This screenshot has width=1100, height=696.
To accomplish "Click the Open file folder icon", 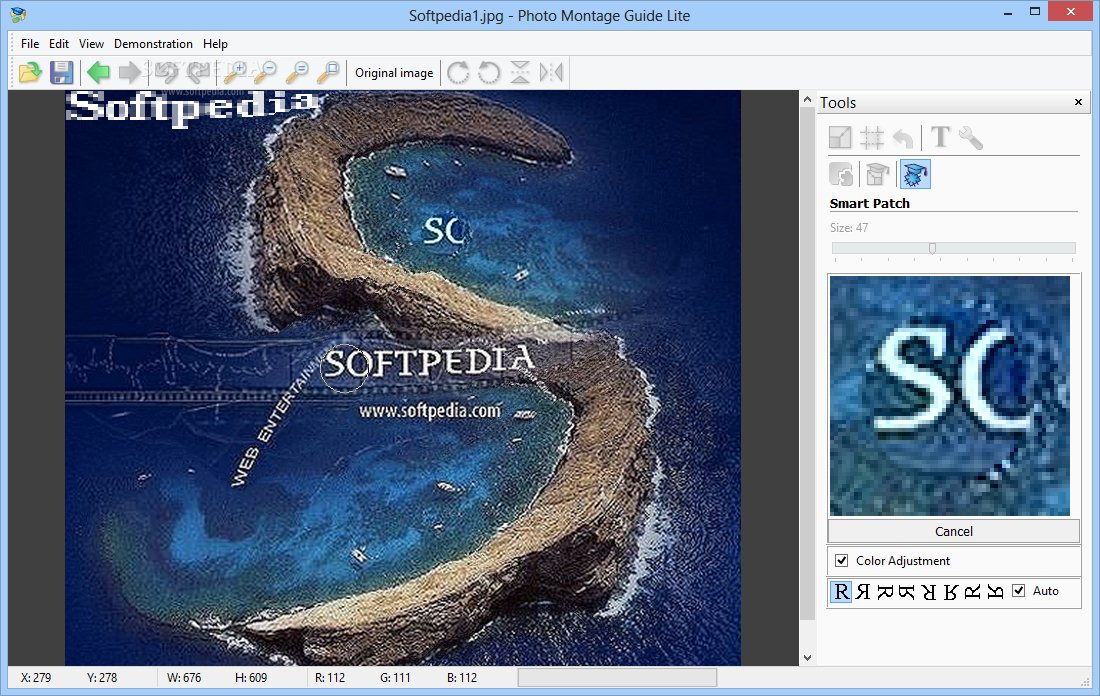I will 30,72.
